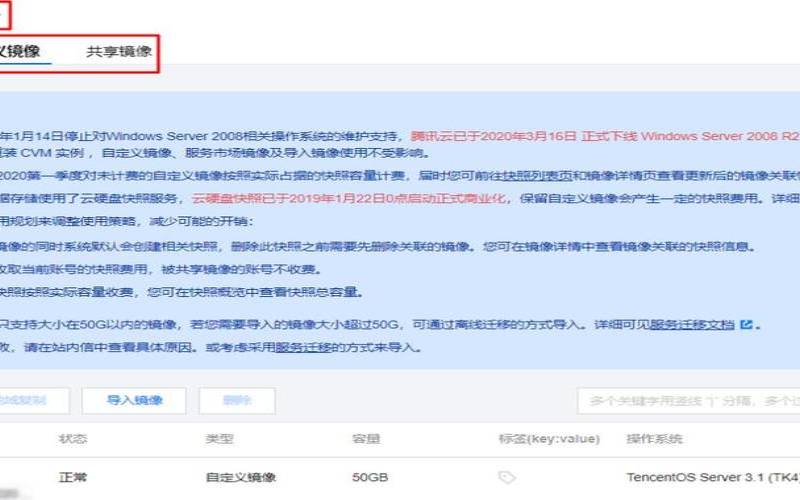The width and height of the screenshot is (800, 500).
Task: Click the 容量 column header
Action: (366, 439)
